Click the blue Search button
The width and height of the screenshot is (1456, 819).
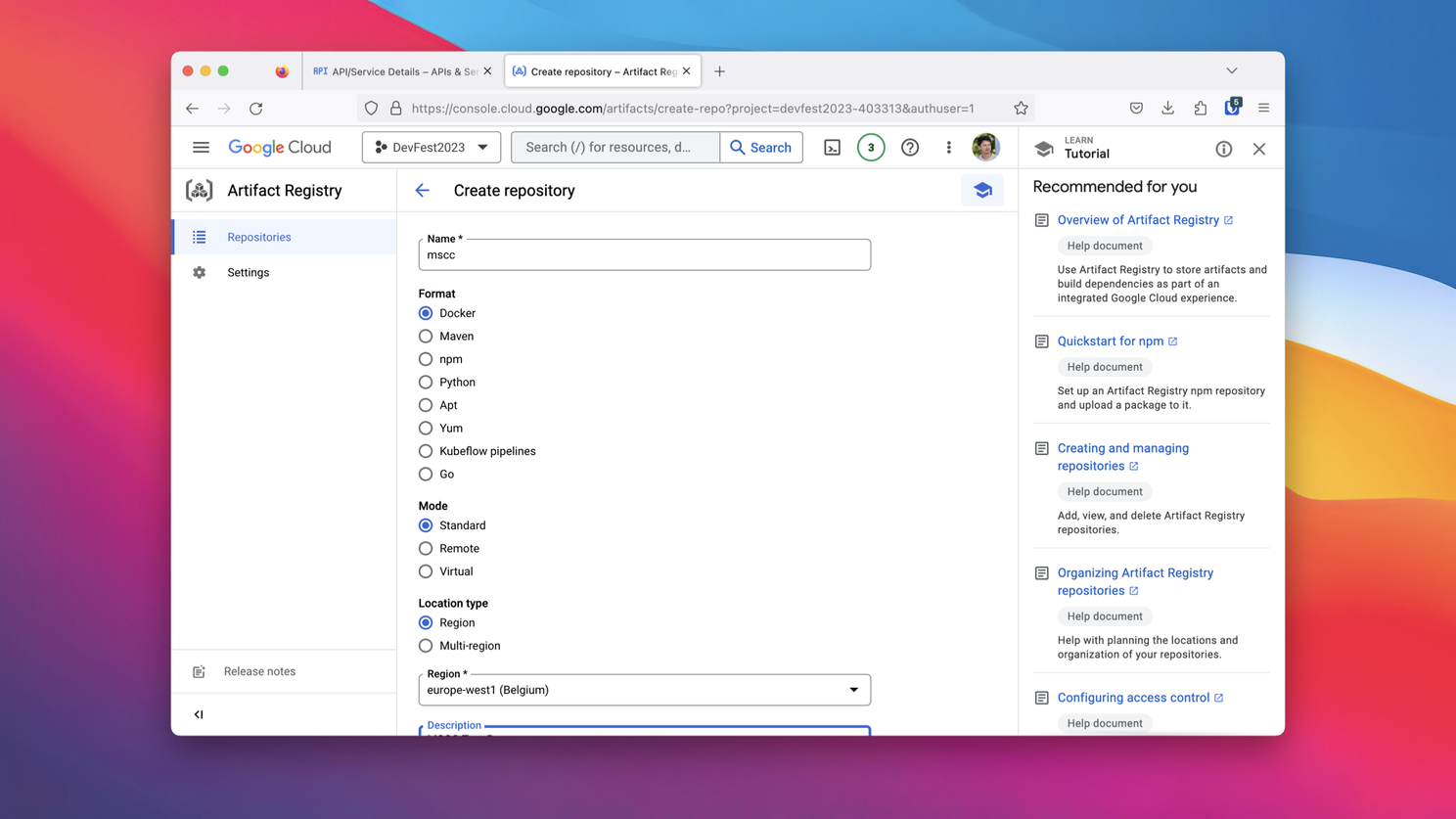point(761,148)
